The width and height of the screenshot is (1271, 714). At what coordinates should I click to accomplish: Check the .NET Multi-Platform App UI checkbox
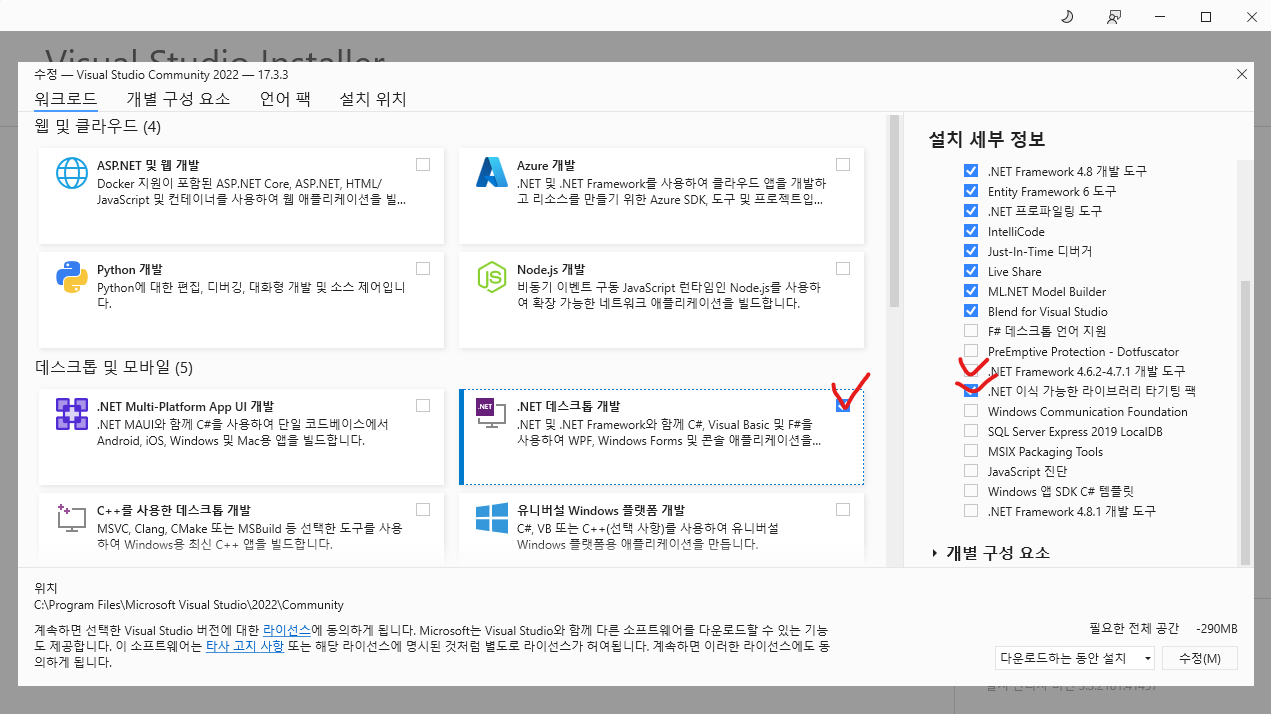pyautogui.click(x=423, y=405)
